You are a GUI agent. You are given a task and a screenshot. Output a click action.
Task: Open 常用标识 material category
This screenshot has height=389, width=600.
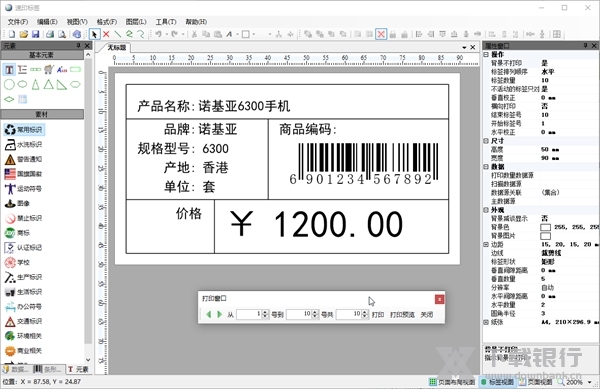(24, 130)
